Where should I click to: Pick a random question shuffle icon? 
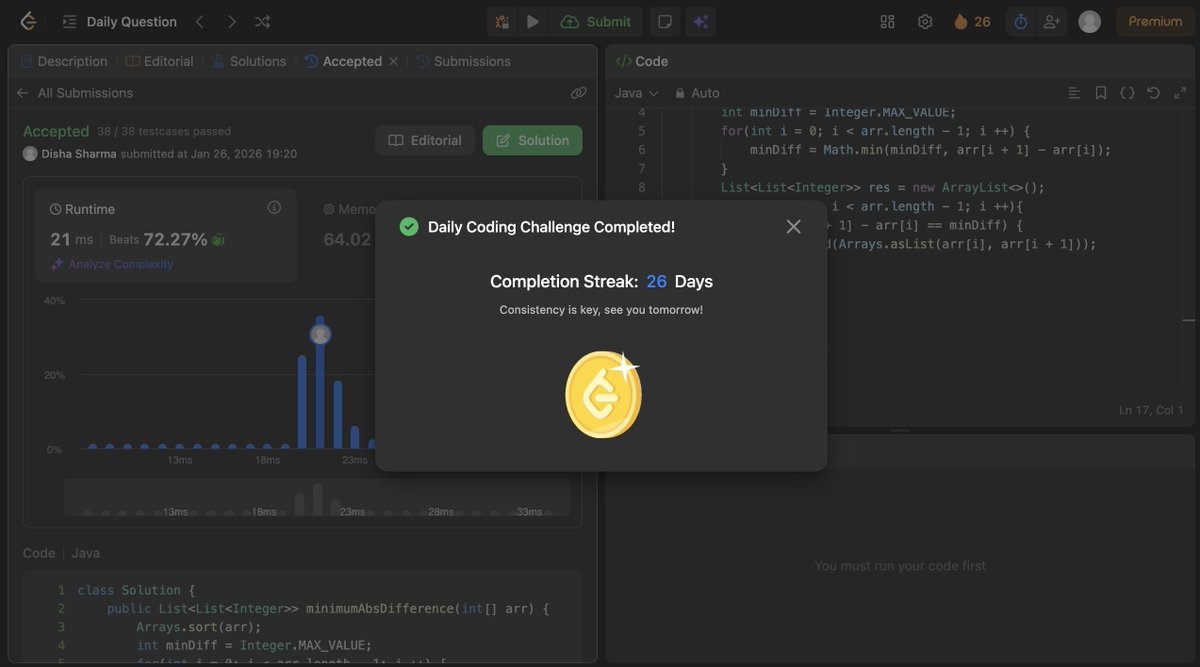tap(262, 21)
